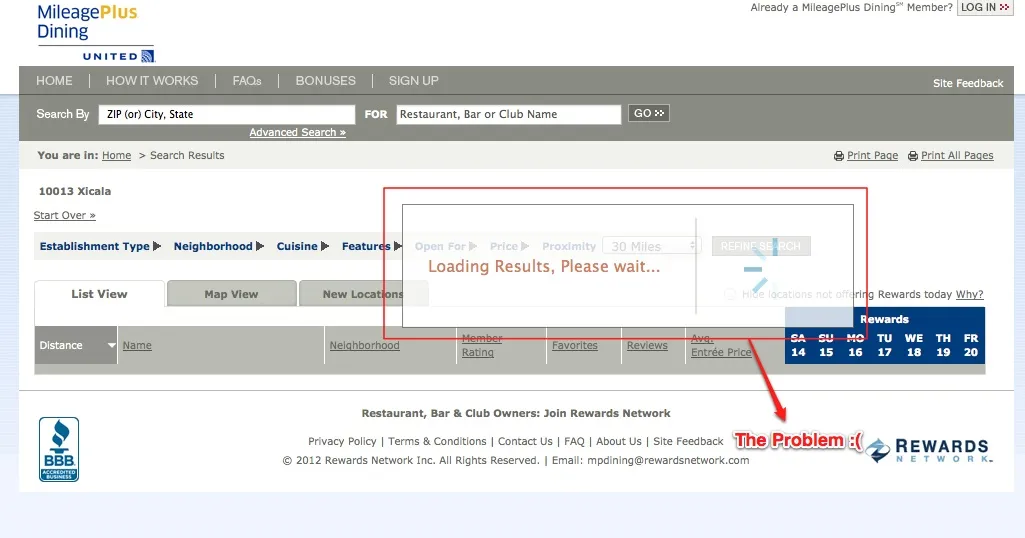Open the FAQs nav item
Image resolution: width=1025 pixels, height=538 pixels.
pos(247,81)
